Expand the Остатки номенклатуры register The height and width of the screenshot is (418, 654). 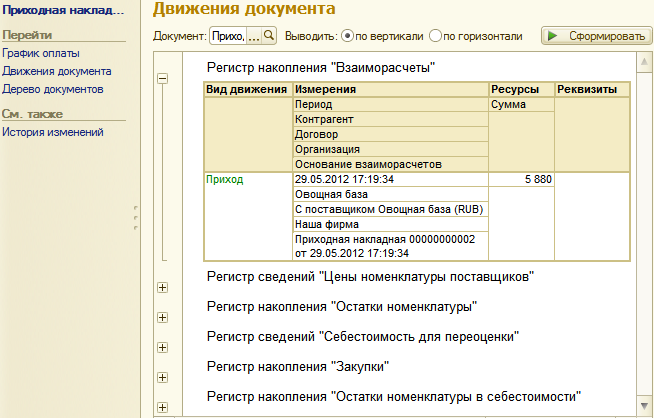coord(163,317)
